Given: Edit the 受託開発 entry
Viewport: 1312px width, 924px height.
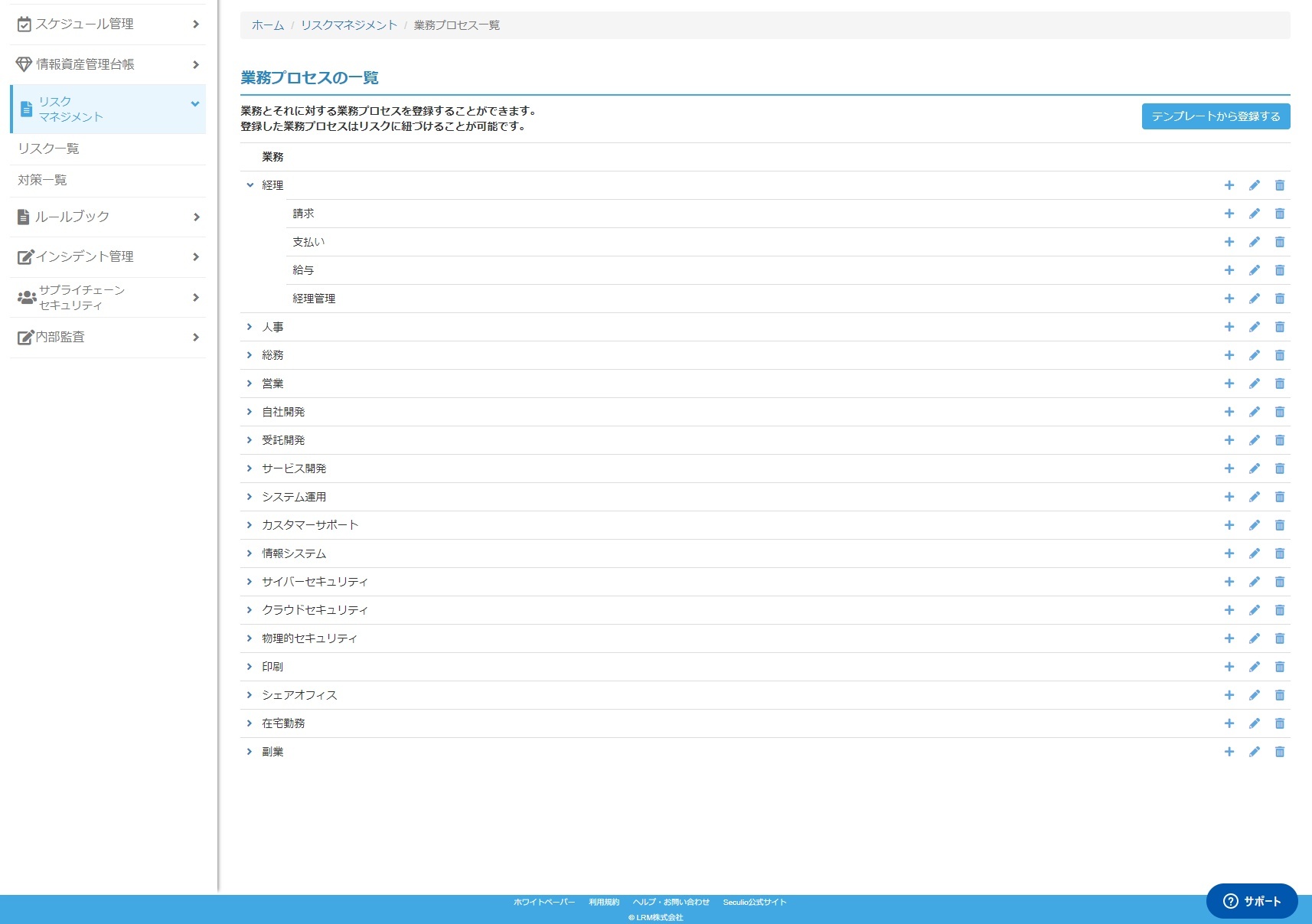Looking at the screenshot, I should tap(1254, 440).
